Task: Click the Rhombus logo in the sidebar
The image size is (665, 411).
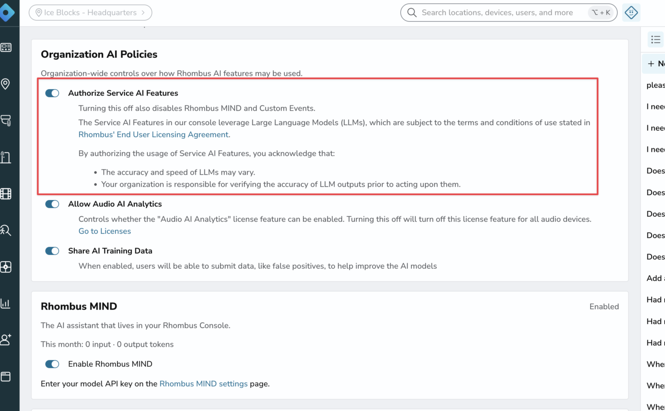Action: (x=7, y=12)
